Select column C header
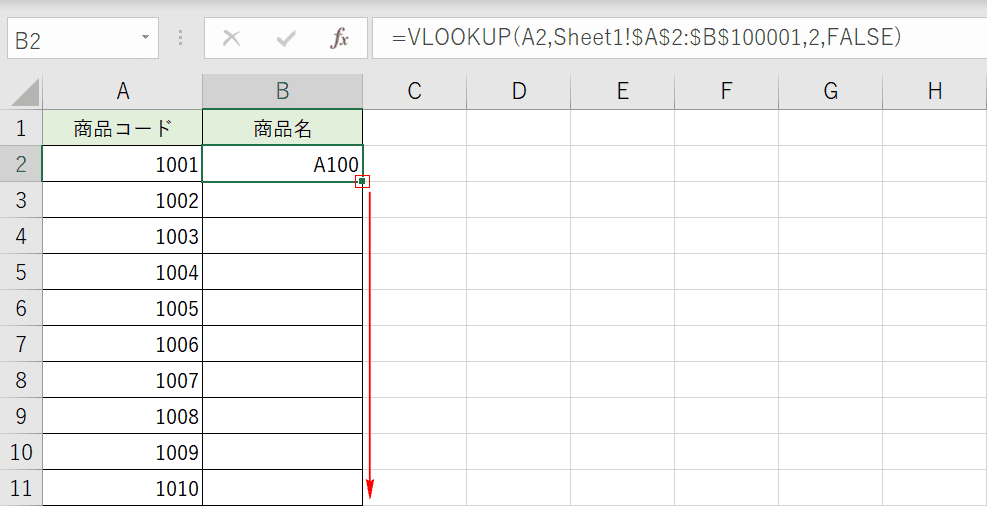This screenshot has width=987, height=506. [414, 92]
